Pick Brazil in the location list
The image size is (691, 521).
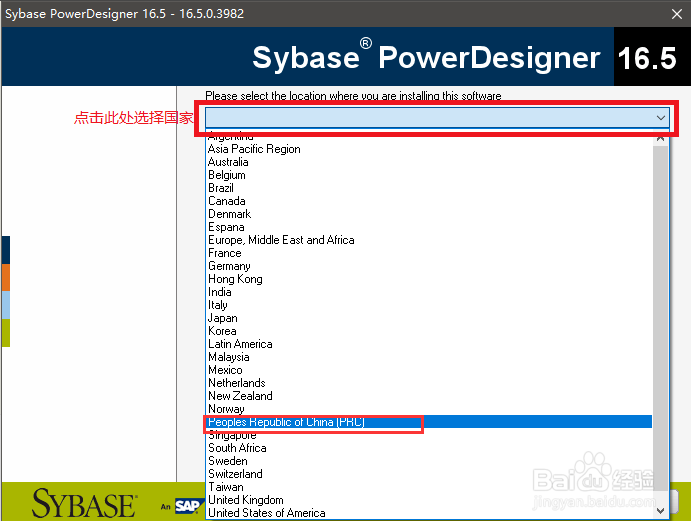(x=430, y=188)
